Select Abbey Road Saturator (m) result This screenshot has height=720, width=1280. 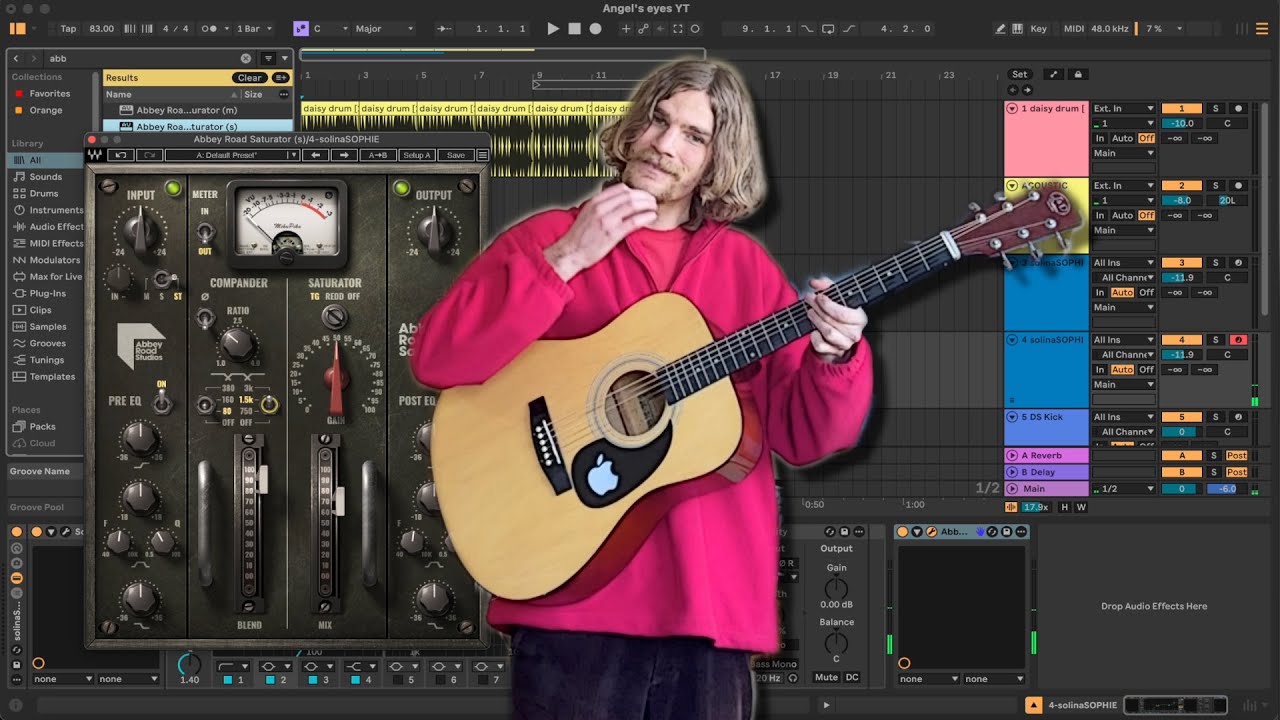187,110
